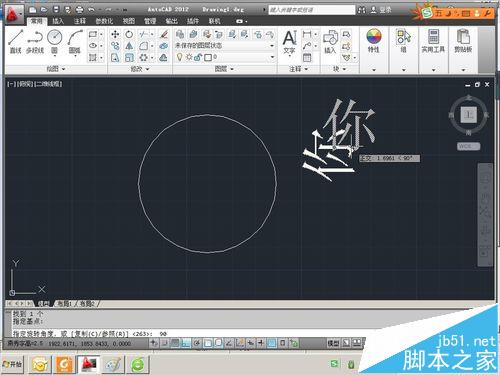
Task: Switch to the Manage (管理) ribbon tab
Action: click(150, 21)
